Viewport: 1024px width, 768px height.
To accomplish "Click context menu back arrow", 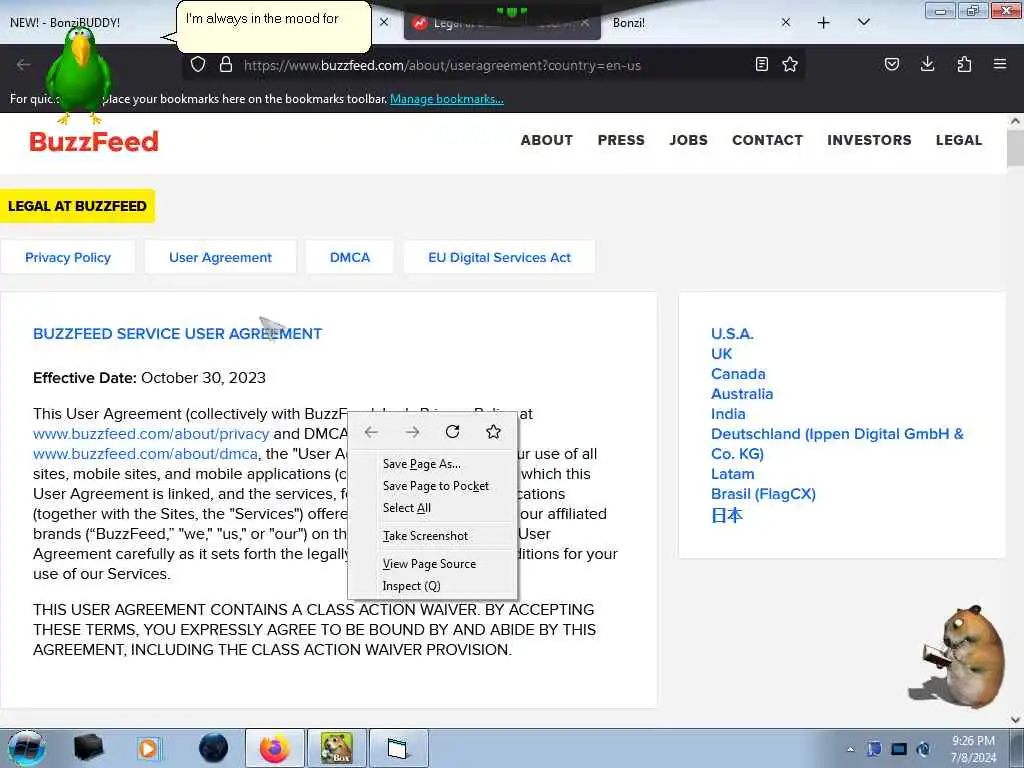I will [371, 432].
